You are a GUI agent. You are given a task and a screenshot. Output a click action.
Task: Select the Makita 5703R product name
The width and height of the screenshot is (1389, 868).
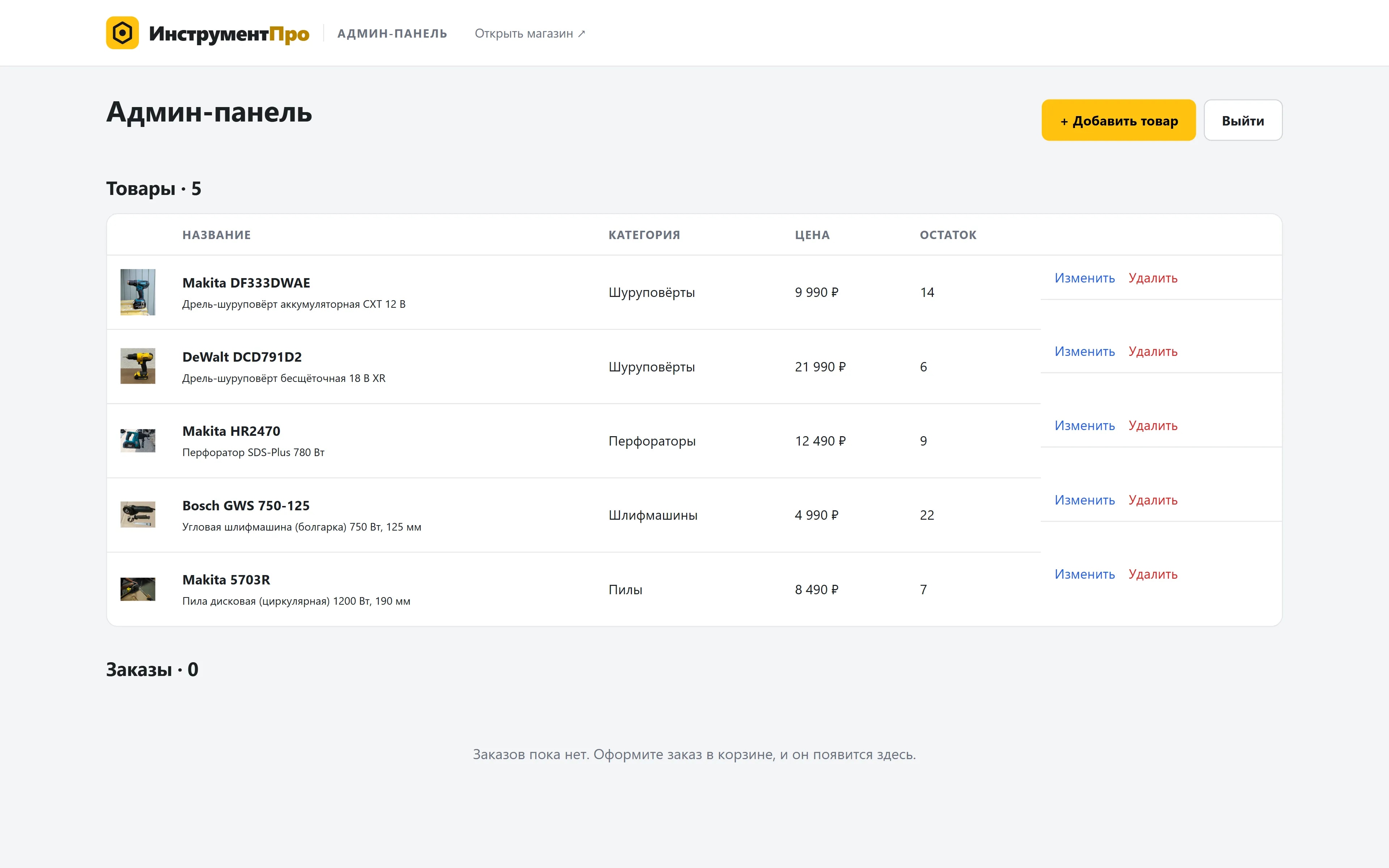(x=226, y=580)
